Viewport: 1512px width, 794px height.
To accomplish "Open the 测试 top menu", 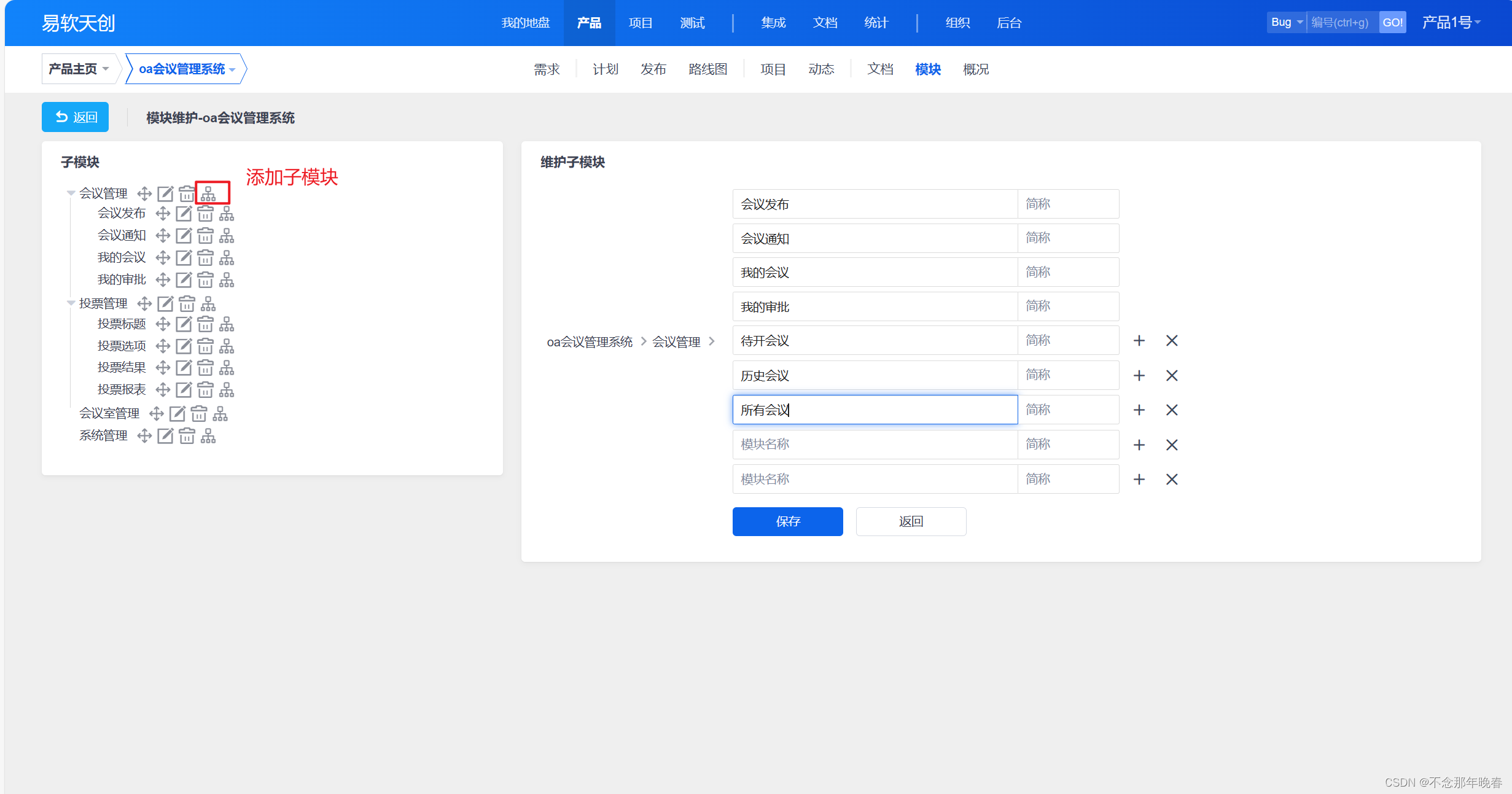I will [692, 23].
